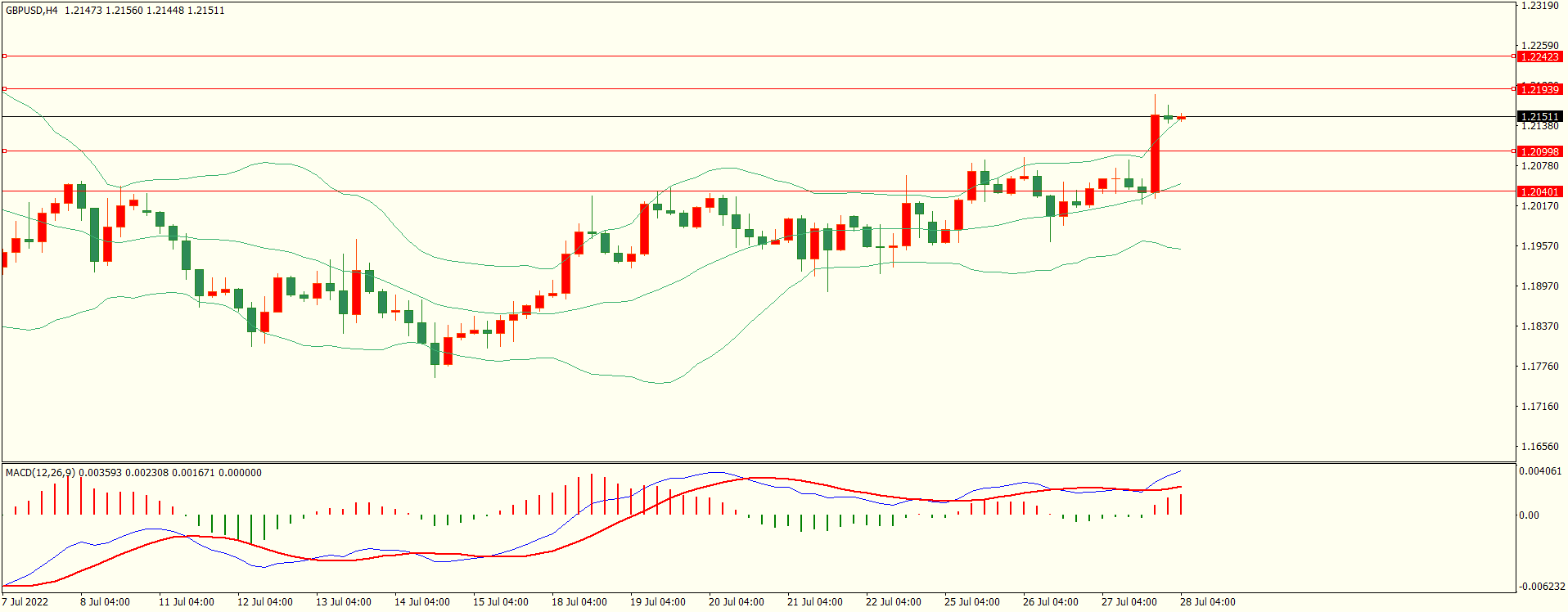Image resolution: width=1568 pixels, height=612 pixels.
Task: Select the left anchor square of the 1.21939 line
Action: pyautogui.click(x=4, y=88)
